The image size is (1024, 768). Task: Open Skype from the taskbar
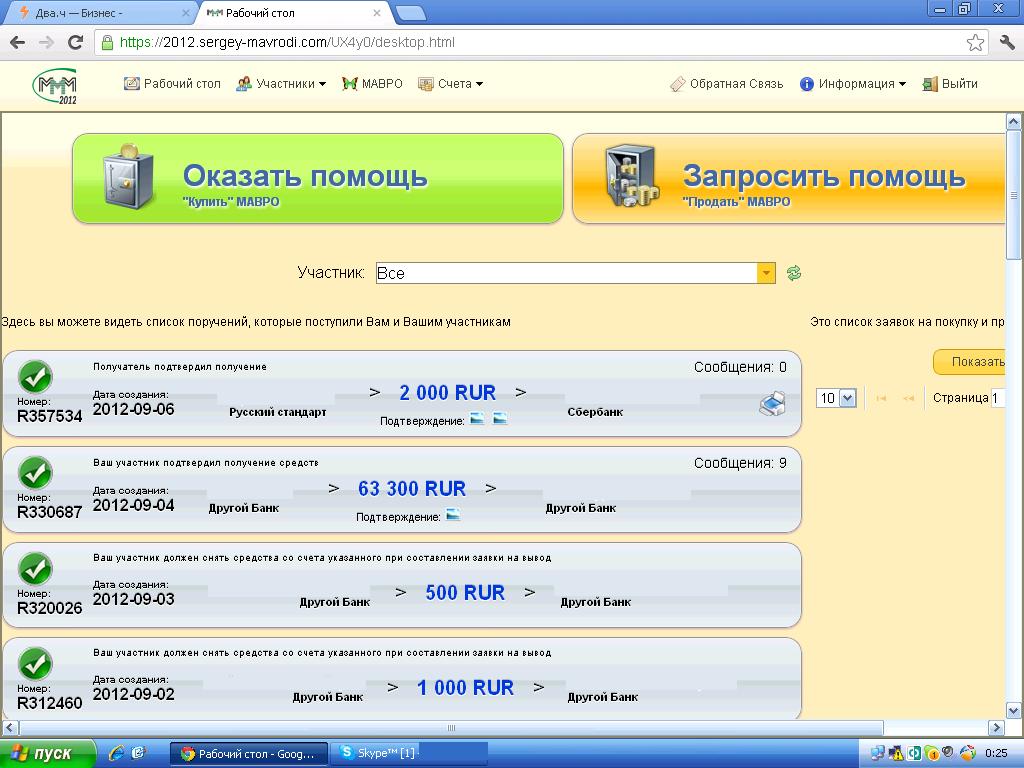pyautogui.click(x=408, y=753)
